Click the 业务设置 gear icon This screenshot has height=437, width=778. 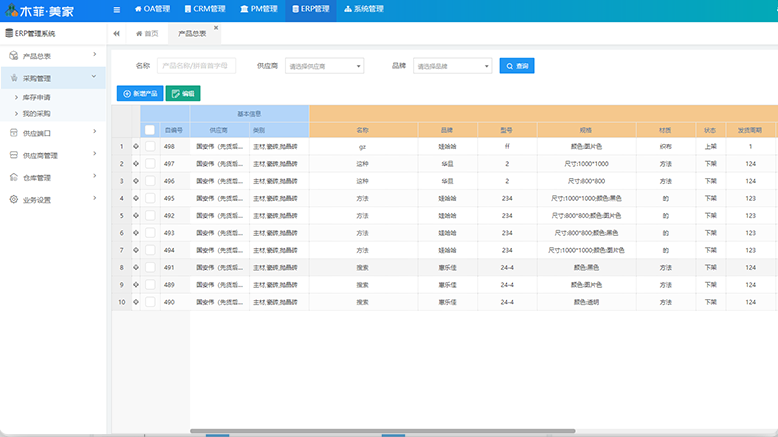pos(13,199)
